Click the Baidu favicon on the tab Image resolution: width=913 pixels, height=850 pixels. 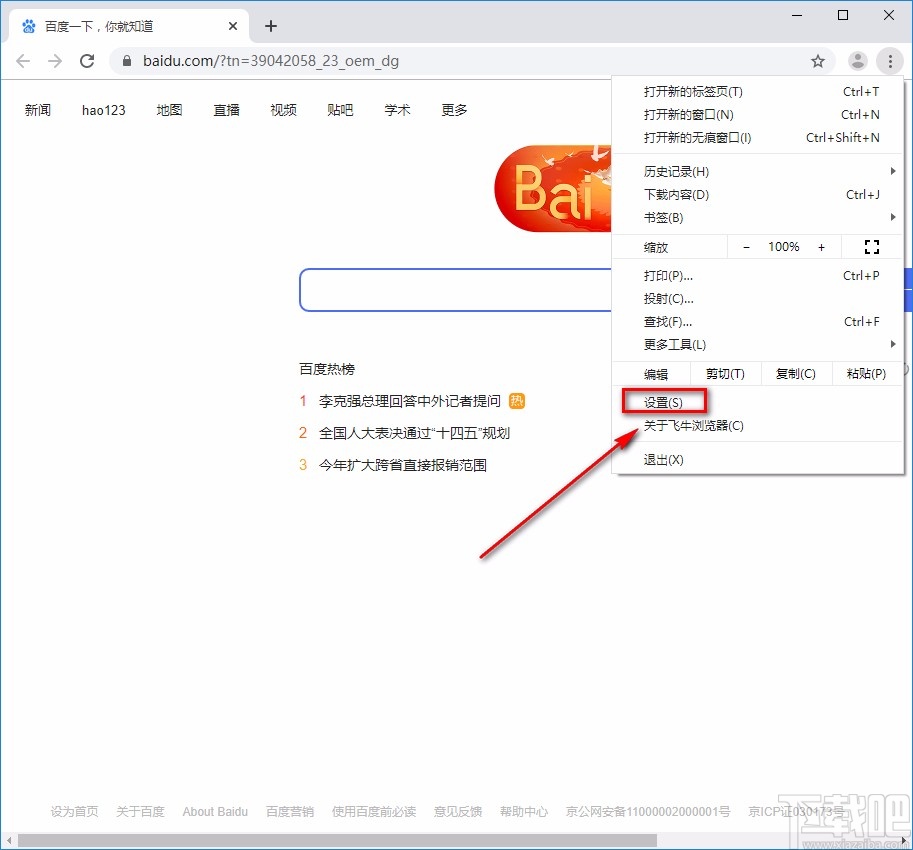27,26
